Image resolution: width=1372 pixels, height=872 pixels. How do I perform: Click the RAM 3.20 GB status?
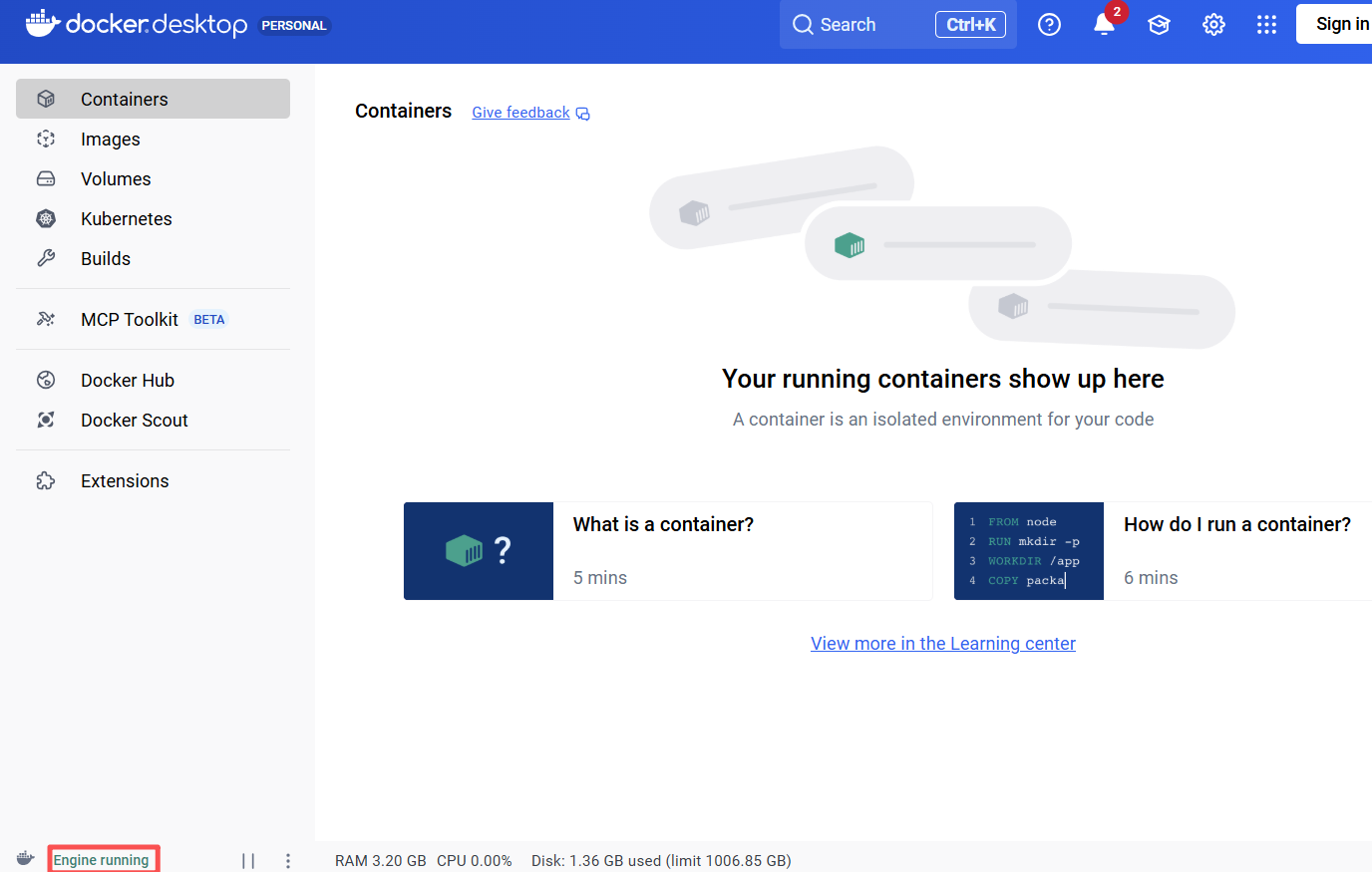(x=381, y=861)
